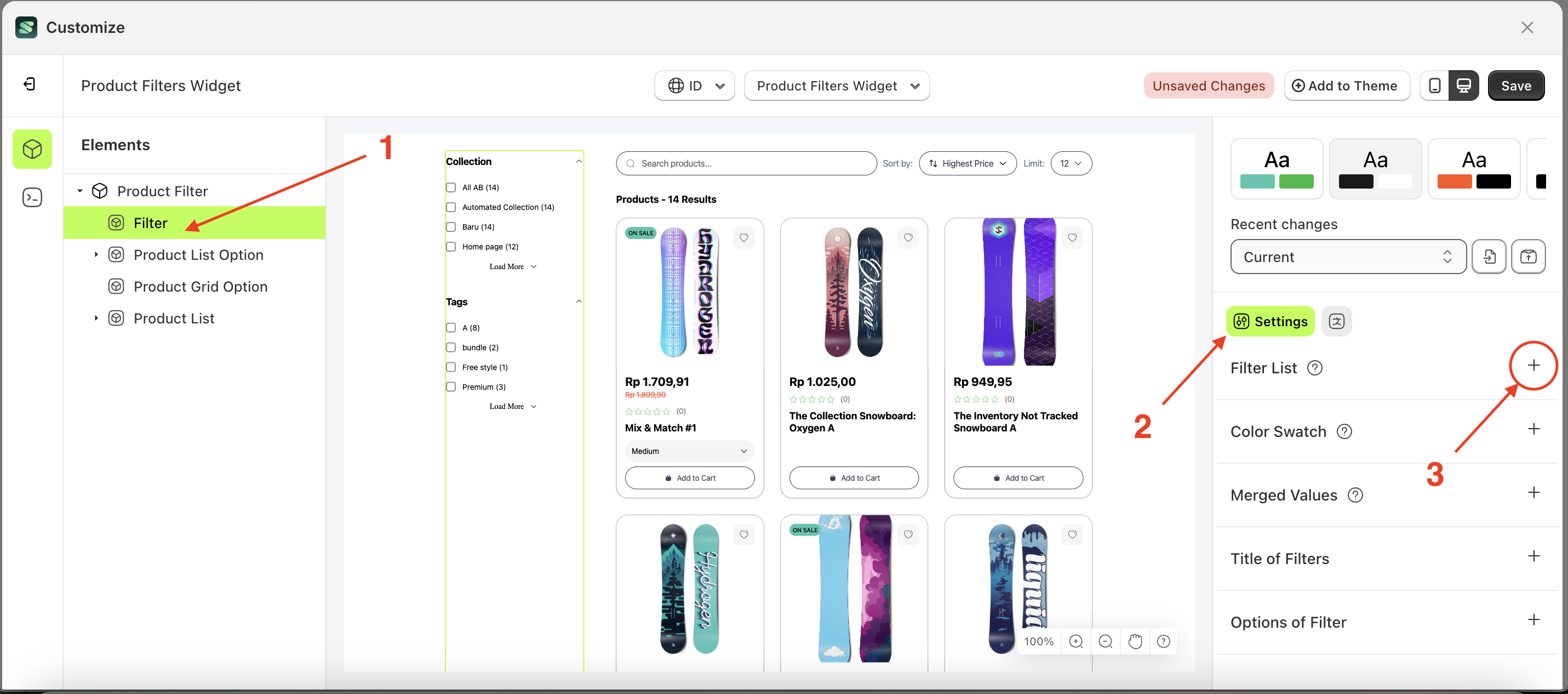Open the Filter List help tooltip icon

[x=1315, y=367]
